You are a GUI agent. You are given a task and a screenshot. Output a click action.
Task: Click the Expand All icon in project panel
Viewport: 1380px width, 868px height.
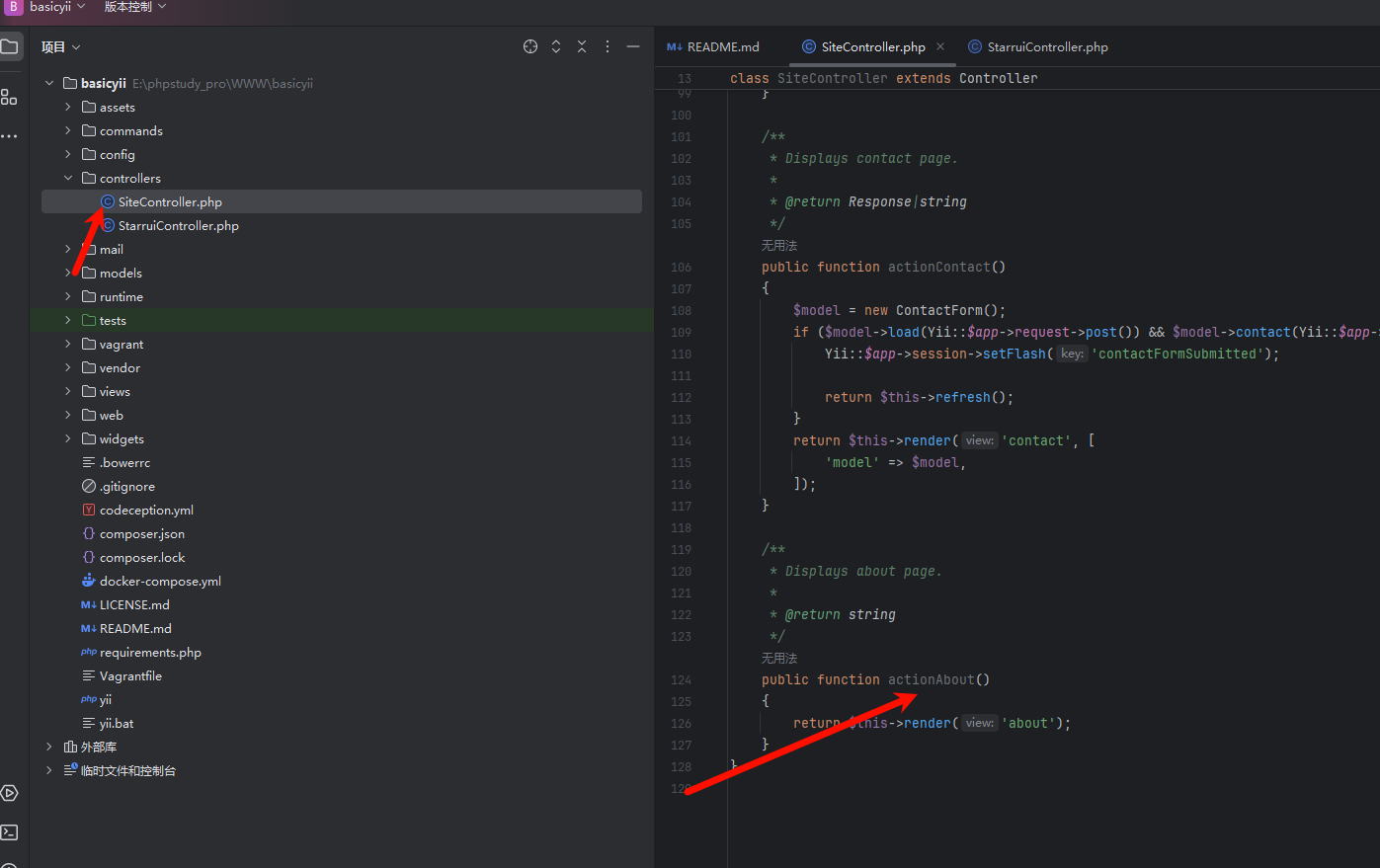(556, 46)
